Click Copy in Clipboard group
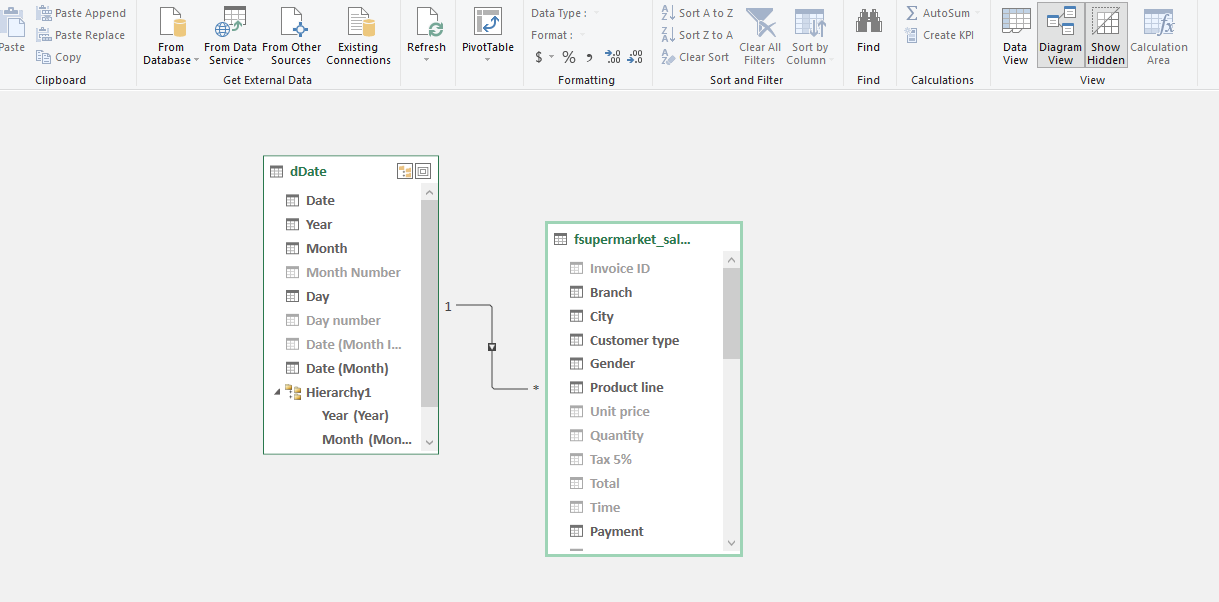The width and height of the screenshot is (1219, 602). [x=59, y=57]
